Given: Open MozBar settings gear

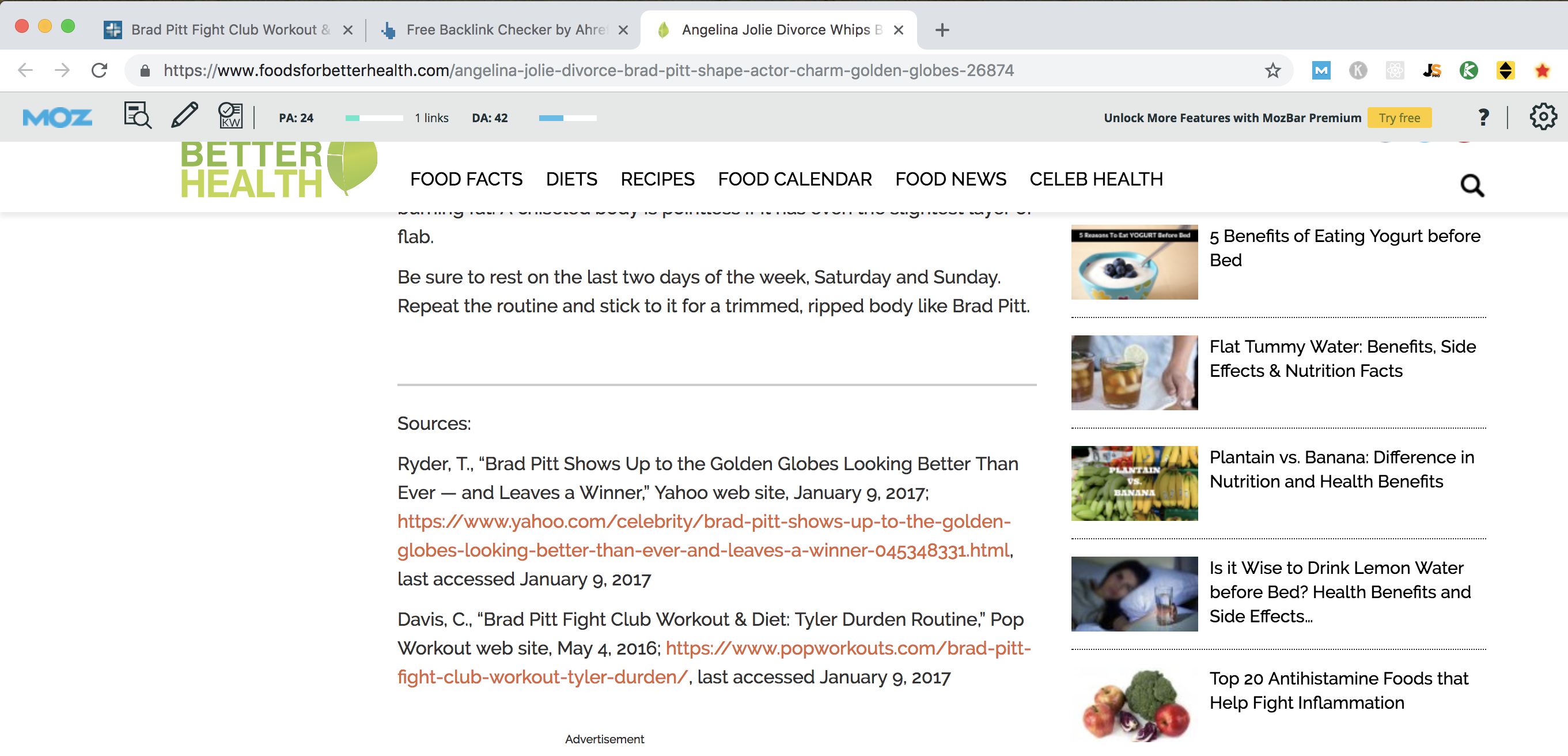Looking at the screenshot, I should click(x=1543, y=116).
